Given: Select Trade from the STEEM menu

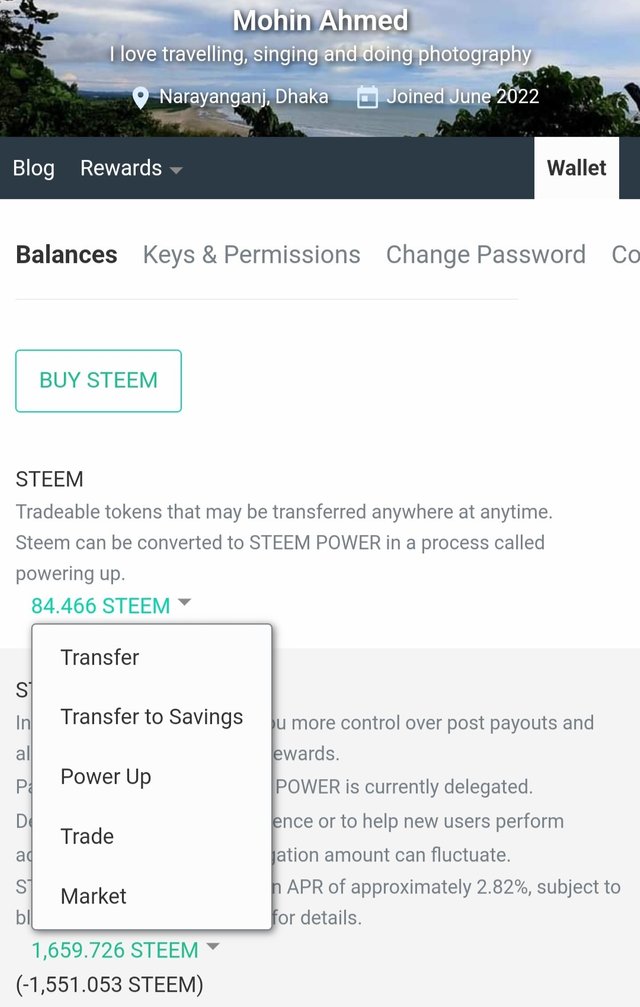Looking at the screenshot, I should [87, 836].
